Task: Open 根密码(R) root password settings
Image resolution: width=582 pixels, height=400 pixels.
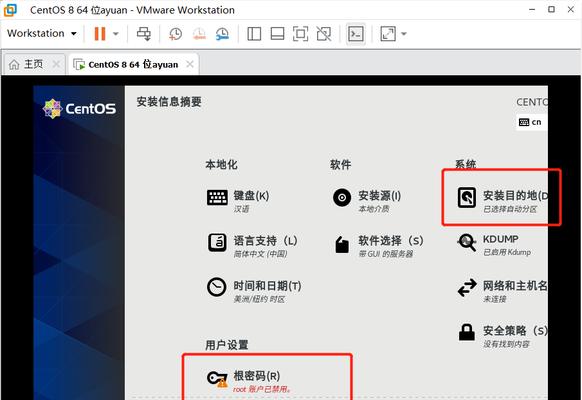Action: [256, 376]
